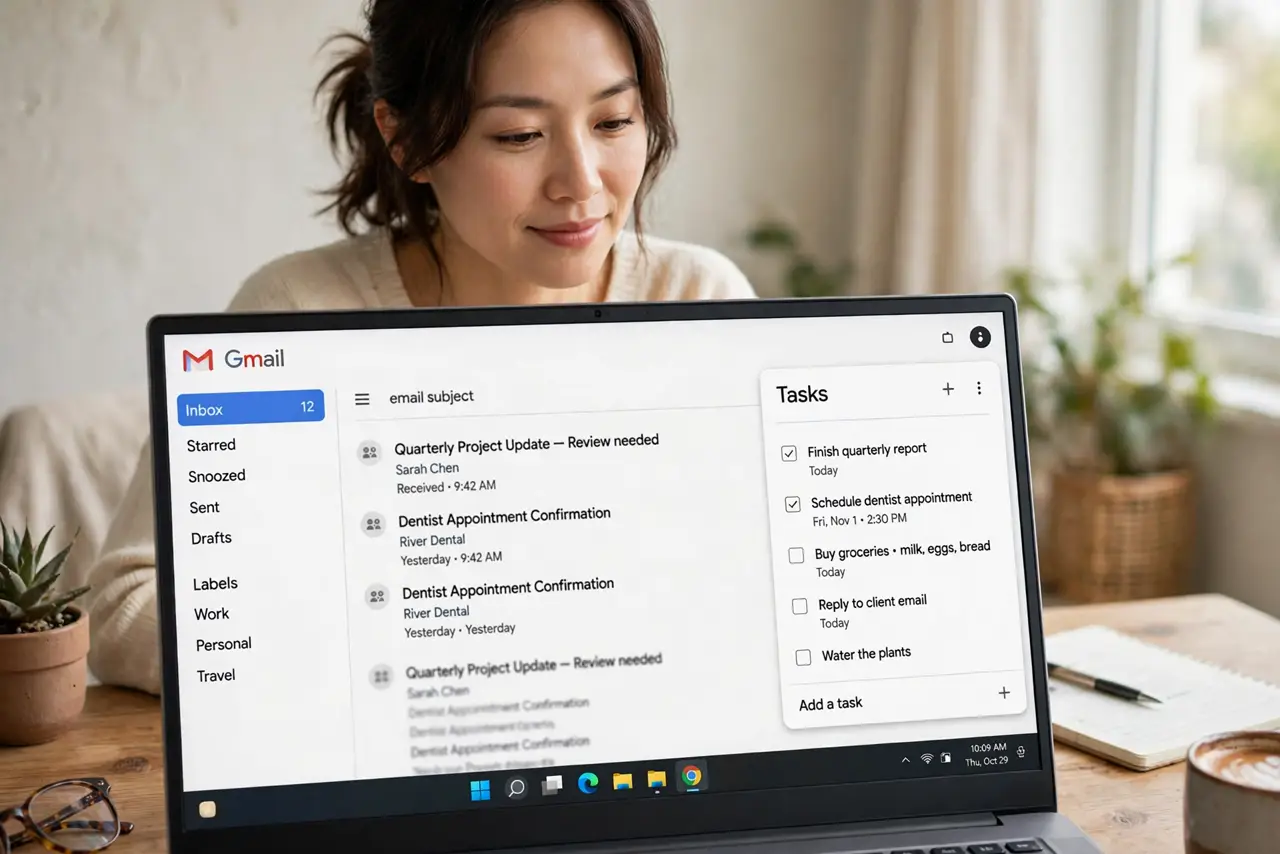Click the Labels section heading

pos(215,583)
